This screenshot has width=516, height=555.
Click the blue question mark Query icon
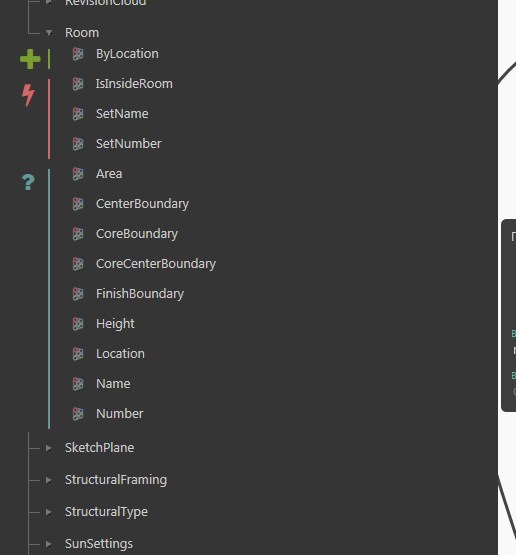(28, 182)
